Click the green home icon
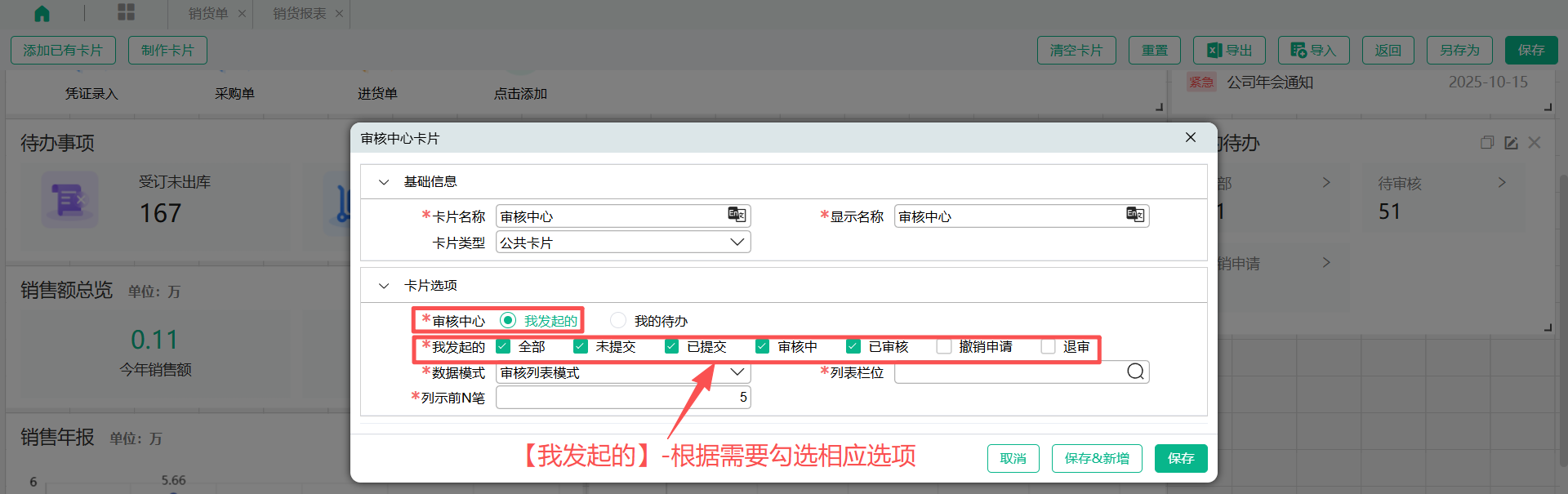Image resolution: width=1568 pixels, height=494 pixels. pos(42,13)
